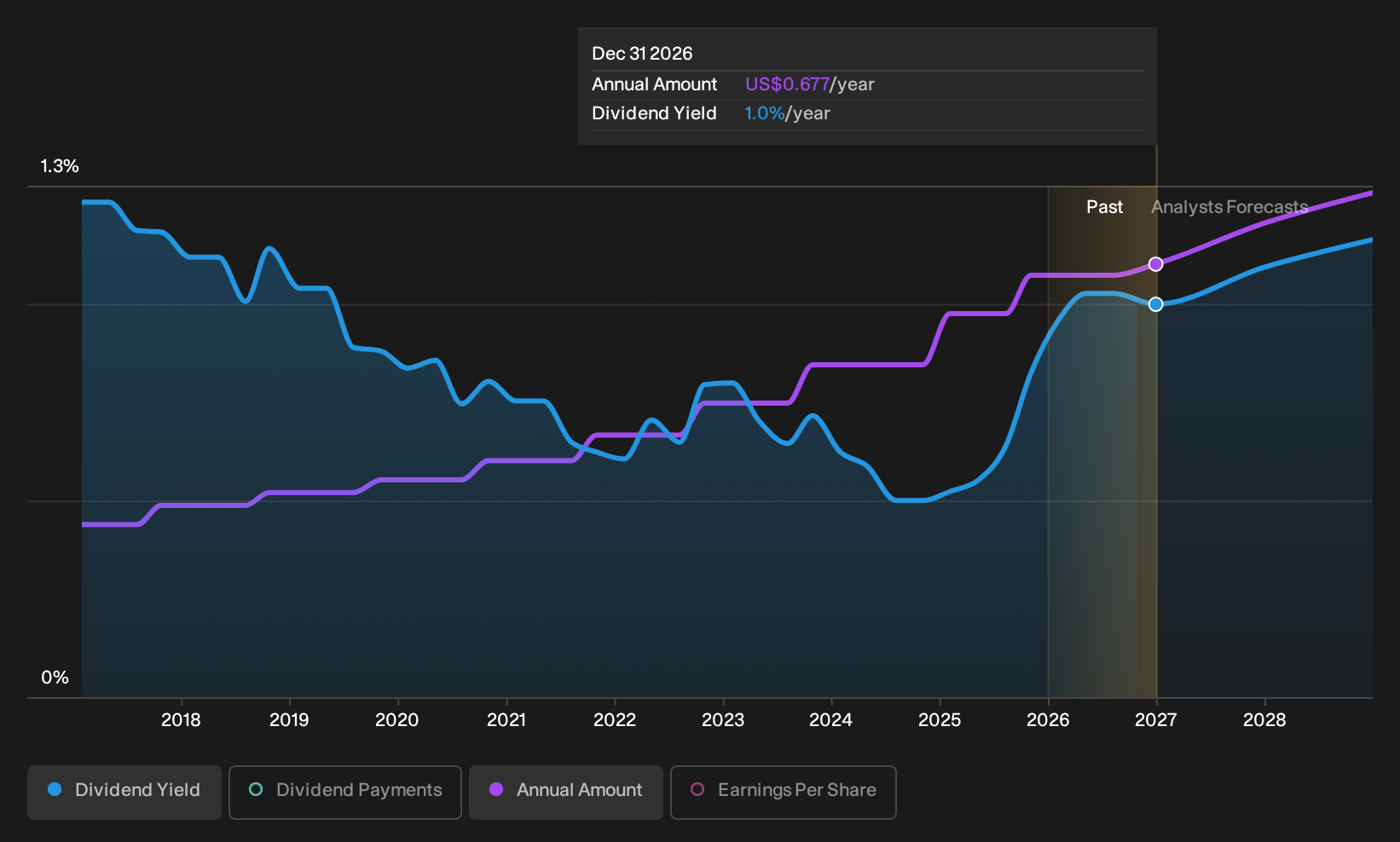
Task: Click the teal Dividend Payments legend circle
Action: pyautogui.click(x=256, y=789)
